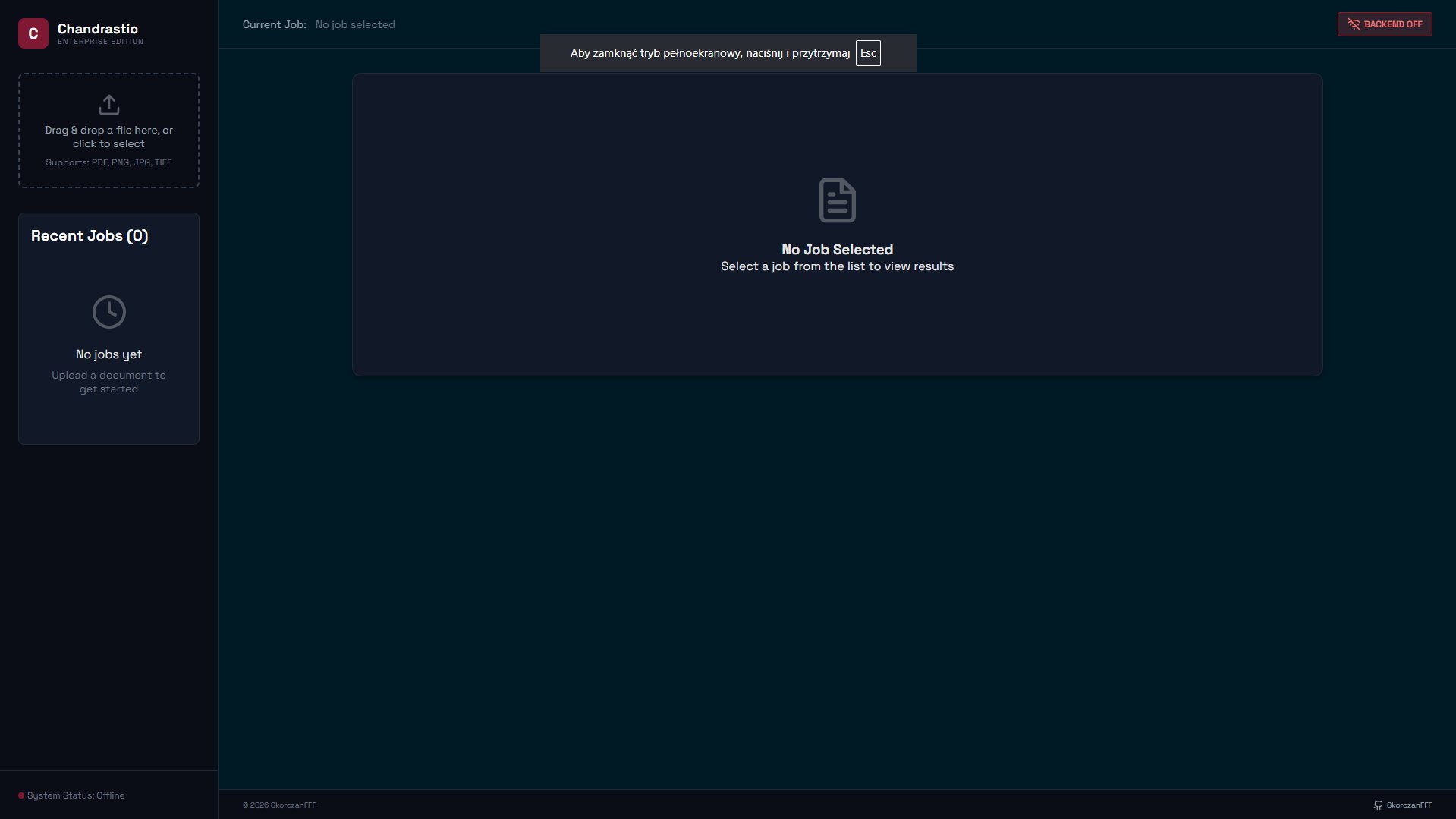Click the wifi-off icon in Backend Off badge
Viewport: 1456px width, 819px height.
(1354, 24)
